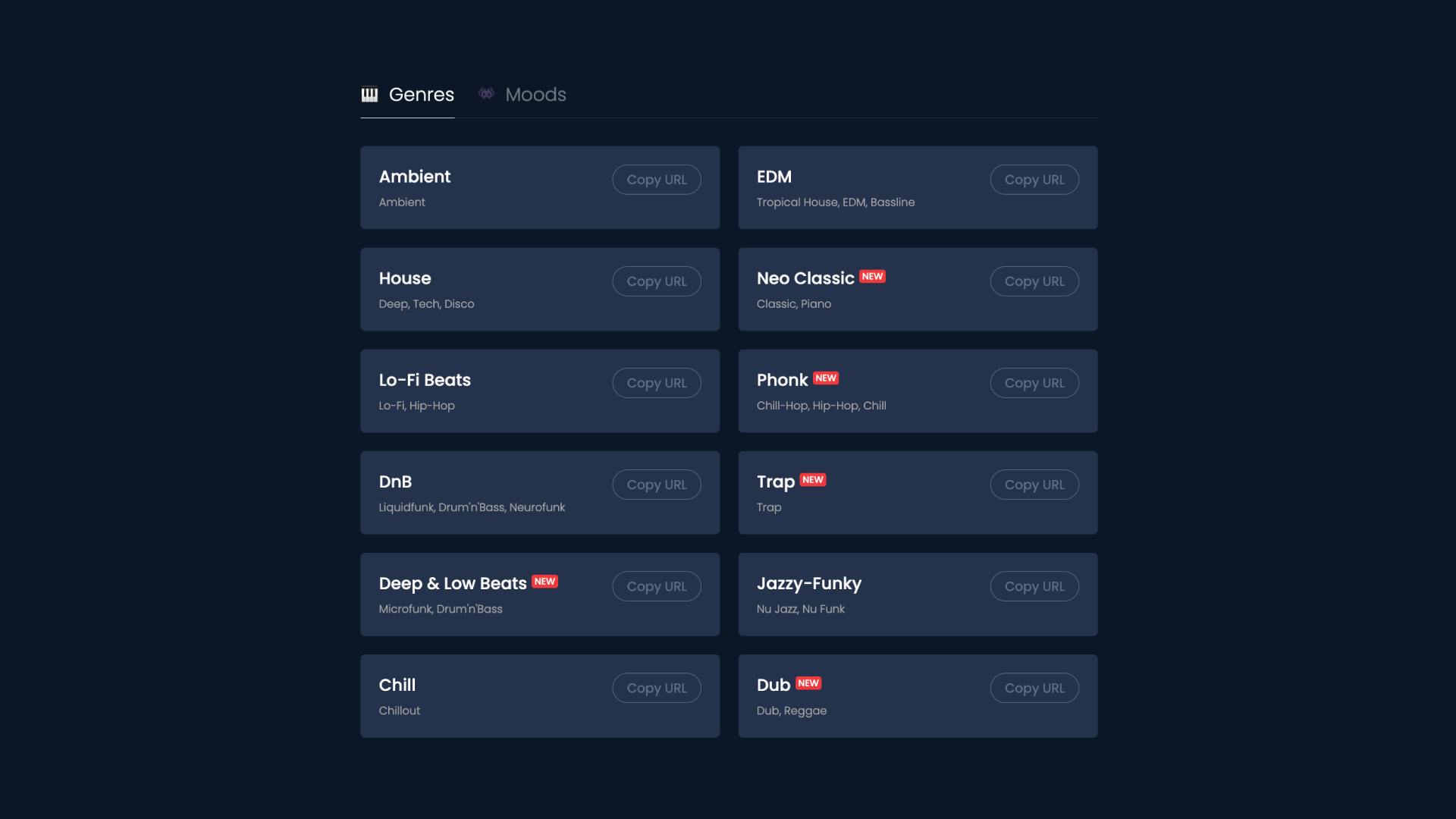Click the NEW badge on Neo Classic
This screenshot has height=819, width=1456.
point(874,277)
